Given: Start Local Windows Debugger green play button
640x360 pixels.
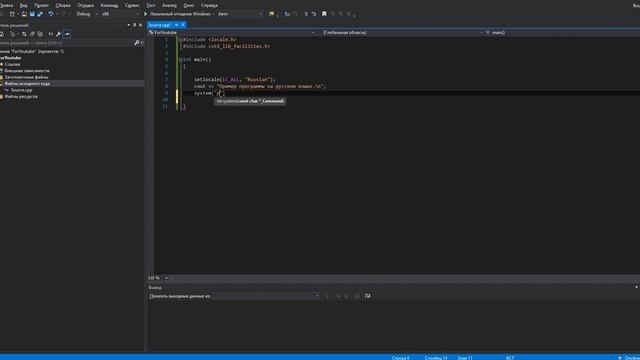Looking at the screenshot, I should [146, 14].
